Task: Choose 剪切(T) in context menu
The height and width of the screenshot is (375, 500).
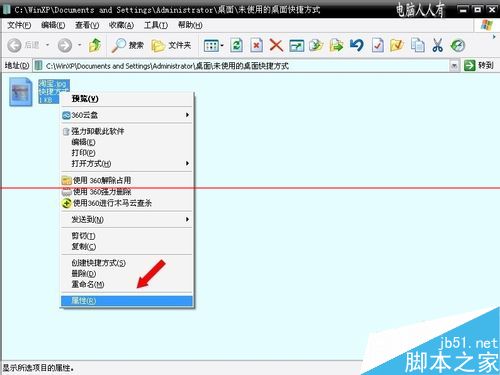Action: coord(127,236)
